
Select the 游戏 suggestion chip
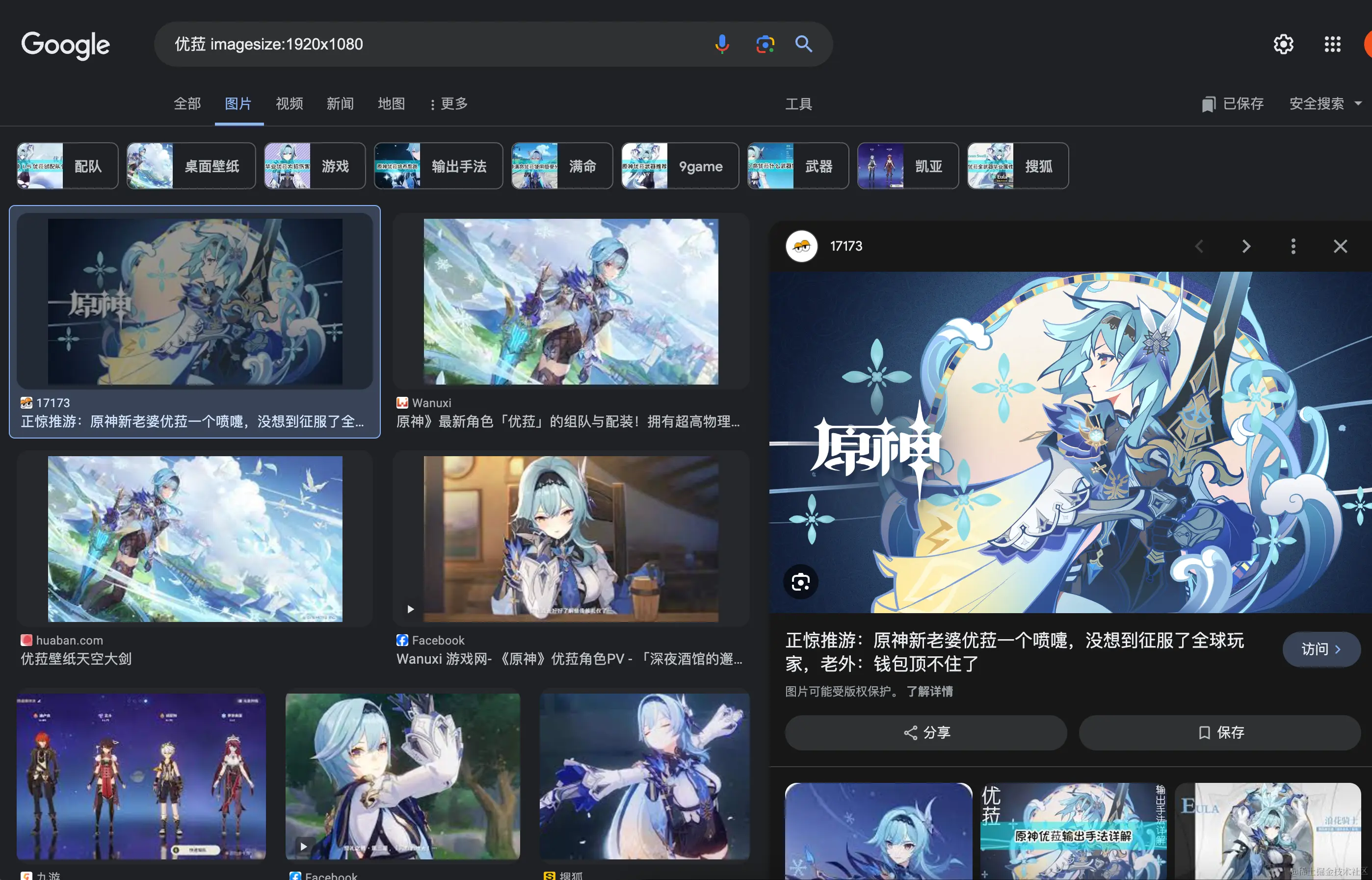pos(315,166)
